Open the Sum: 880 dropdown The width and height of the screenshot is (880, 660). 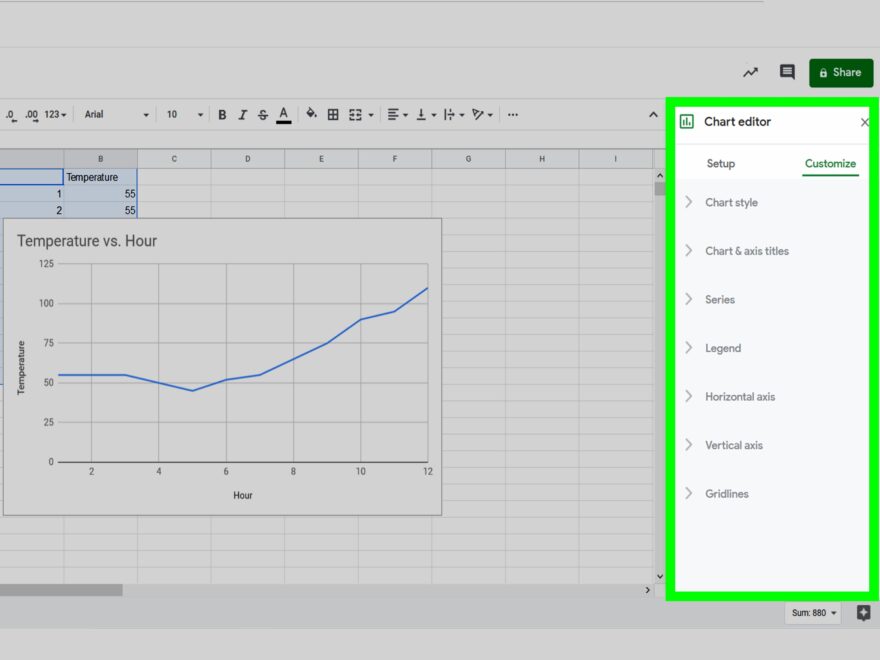(x=812, y=613)
